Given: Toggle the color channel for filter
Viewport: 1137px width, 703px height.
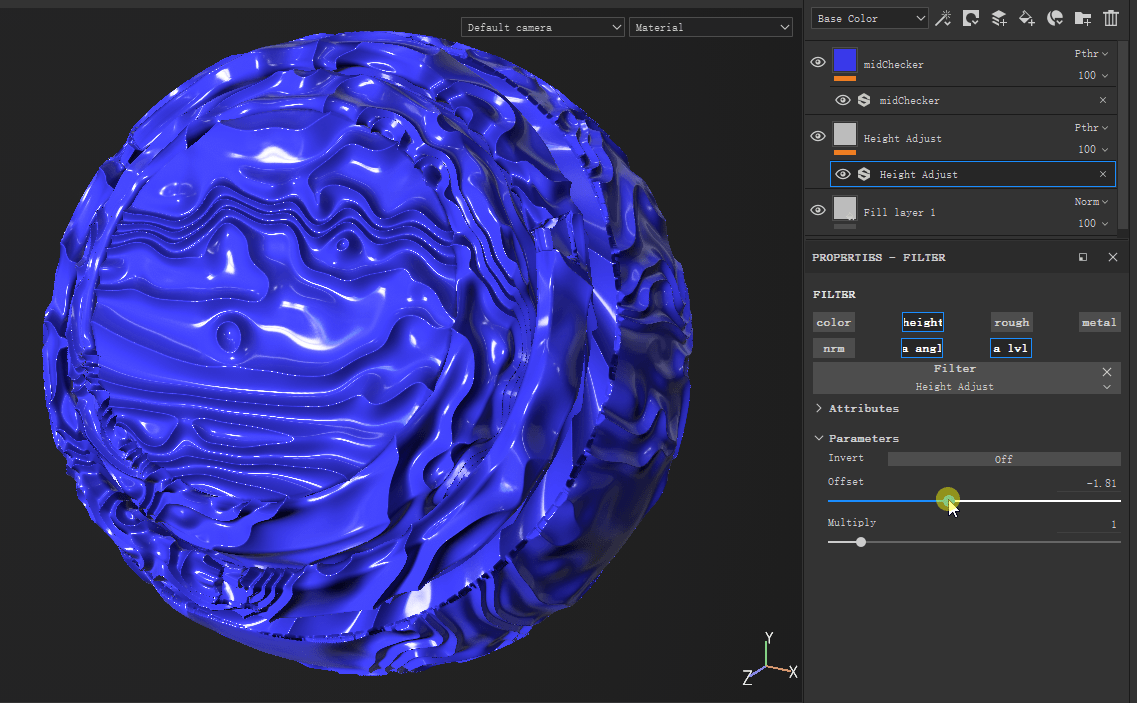Looking at the screenshot, I should (x=834, y=322).
